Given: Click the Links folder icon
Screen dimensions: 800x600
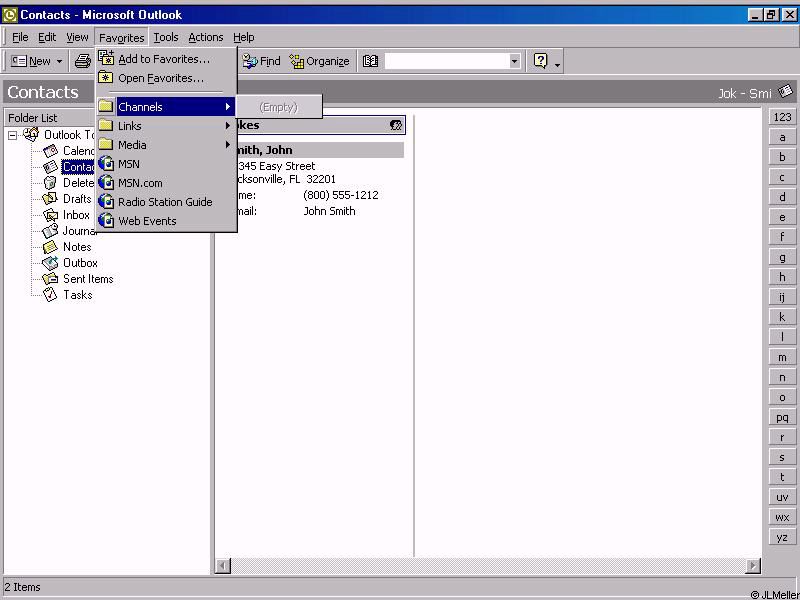Looking at the screenshot, I should tap(106, 126).
